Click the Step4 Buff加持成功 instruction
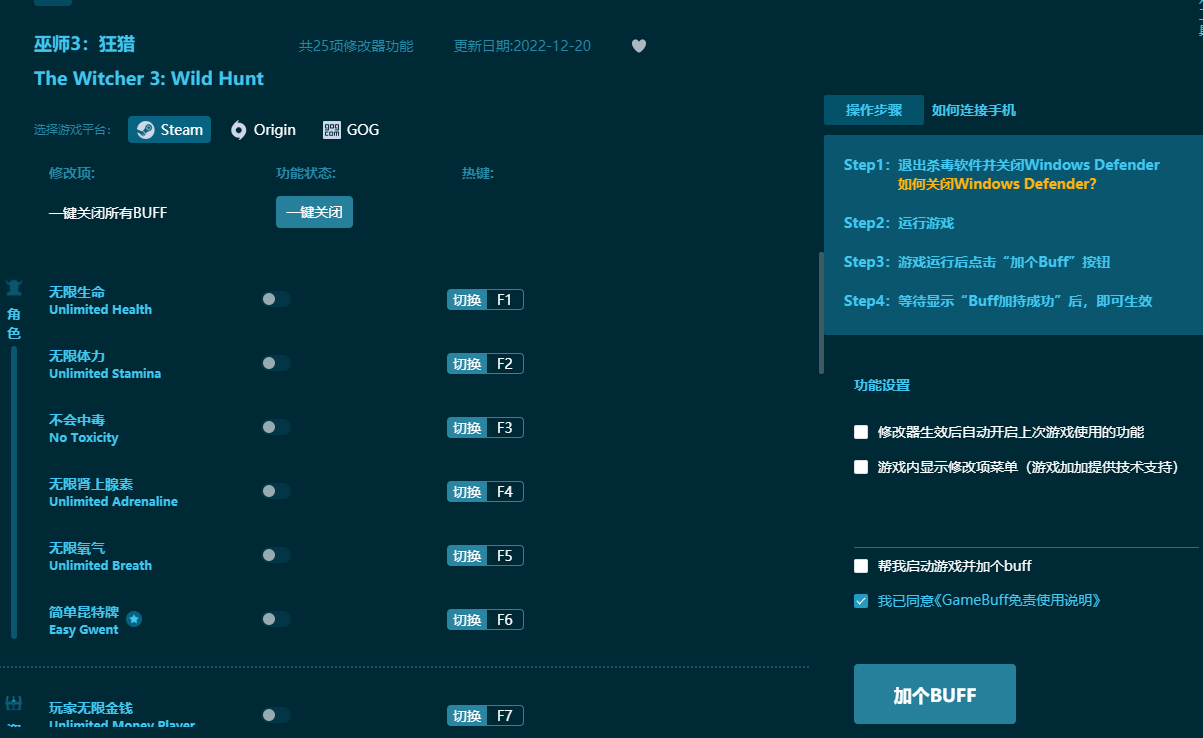Viewport: 1203px width, 738px height. (998, 301)
